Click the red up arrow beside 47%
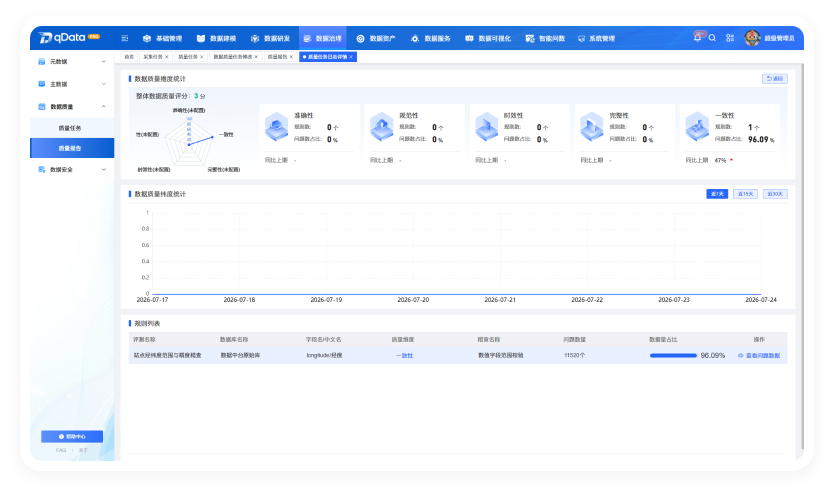 coord(732,160)
